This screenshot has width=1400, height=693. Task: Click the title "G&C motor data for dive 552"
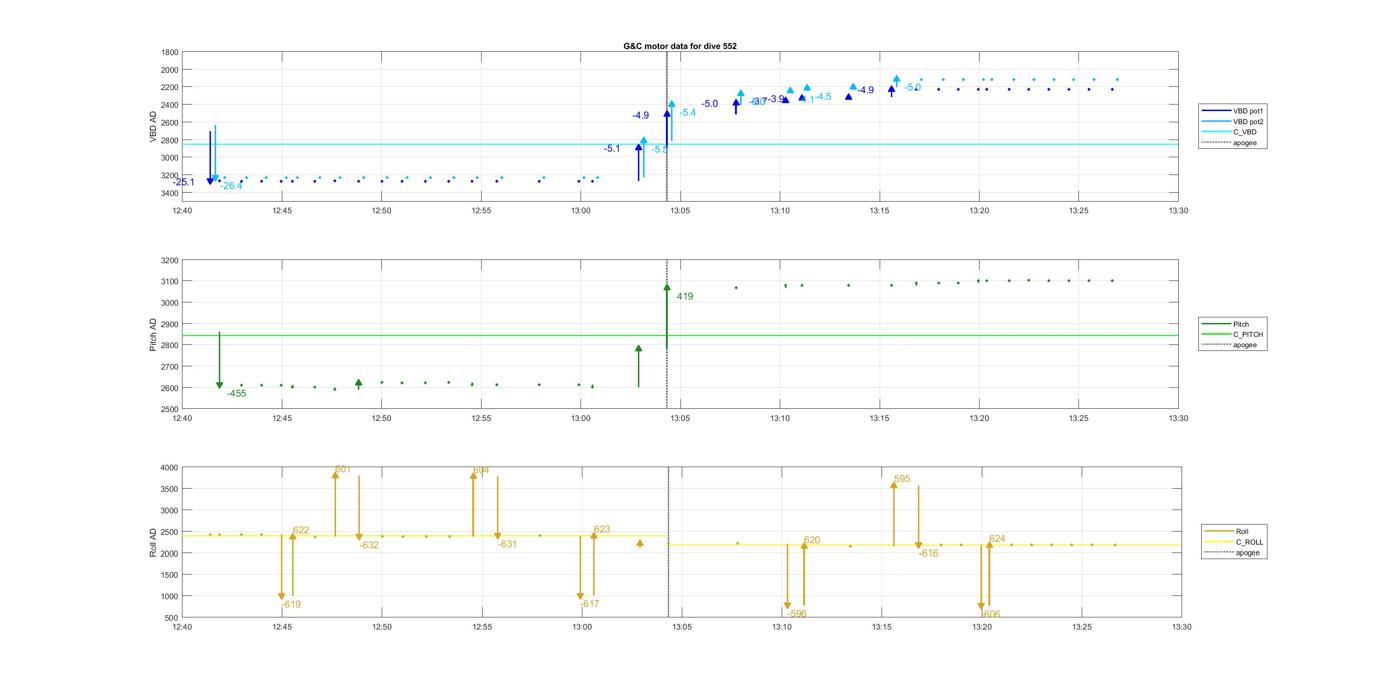[680, 46]
